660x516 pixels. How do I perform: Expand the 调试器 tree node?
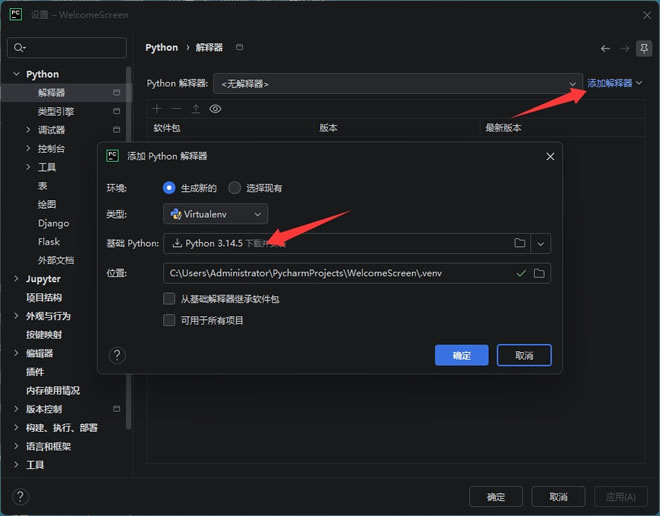tap(28, 130)
